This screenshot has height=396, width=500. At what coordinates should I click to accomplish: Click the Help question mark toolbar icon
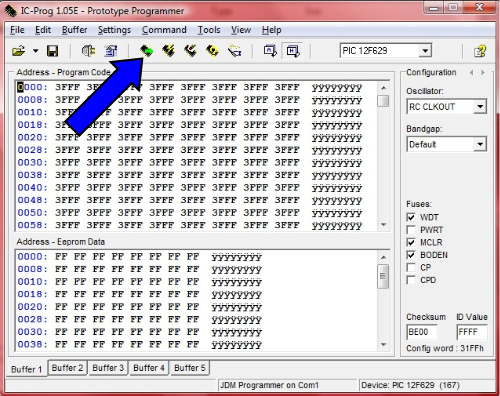point(480,51)
